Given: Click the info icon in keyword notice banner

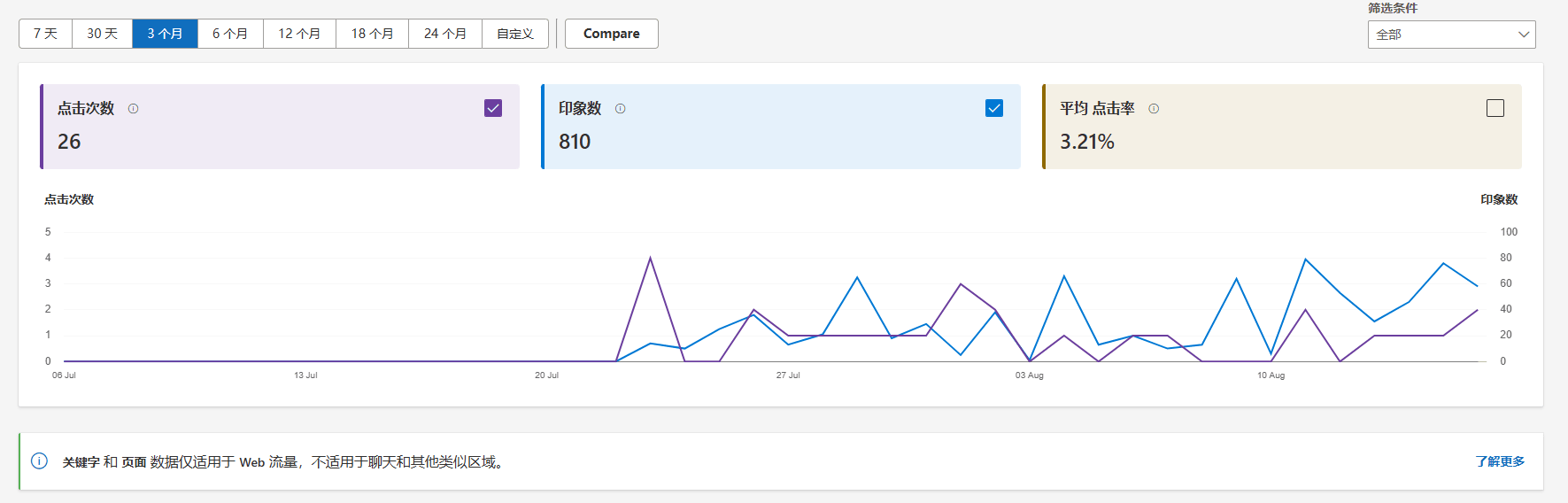Looking at the screenshot, I should (40, 461).
